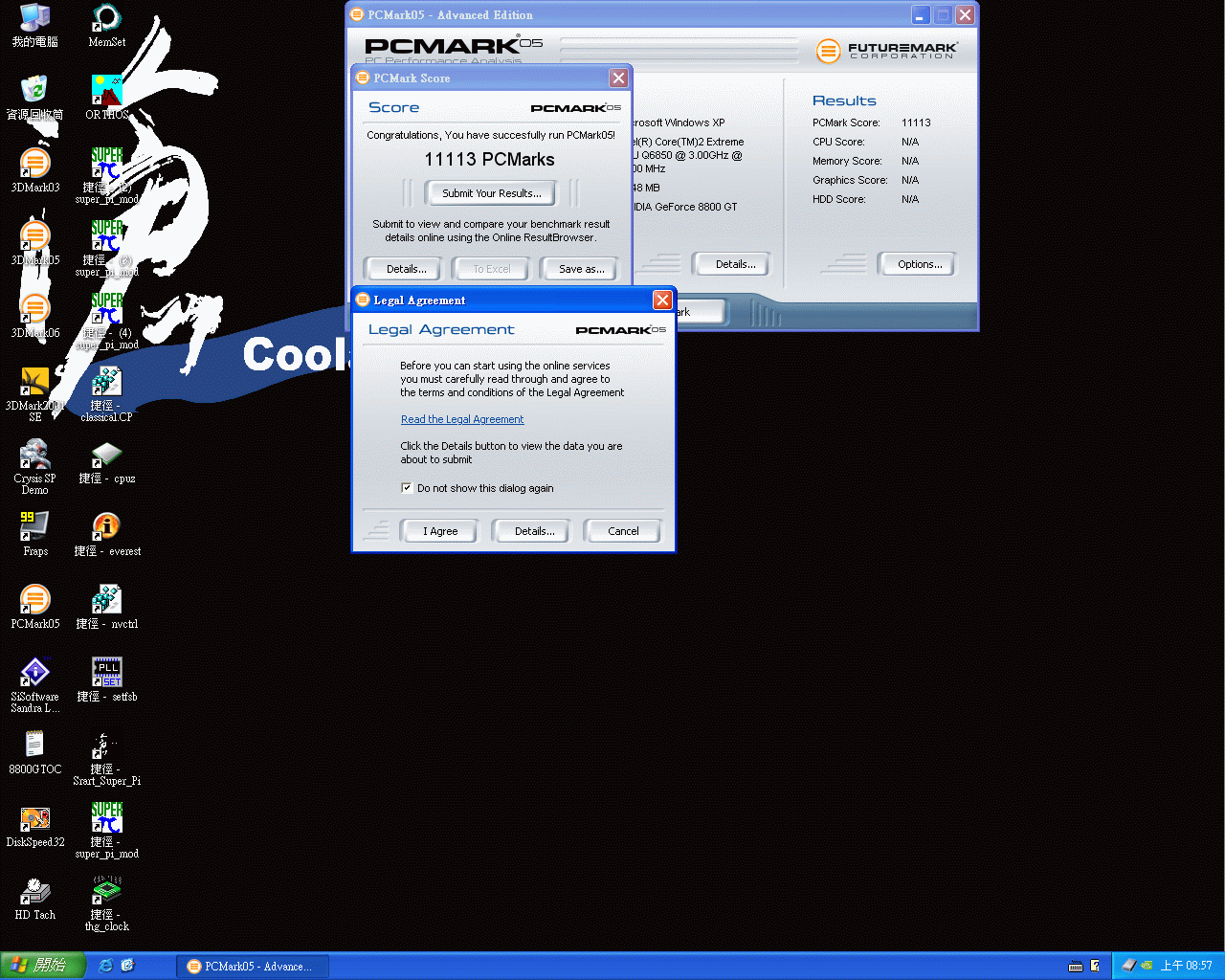Select the ORTHOS desktop shortcut
Viewport: 1225px width, 980px height.
pos(106,98)
